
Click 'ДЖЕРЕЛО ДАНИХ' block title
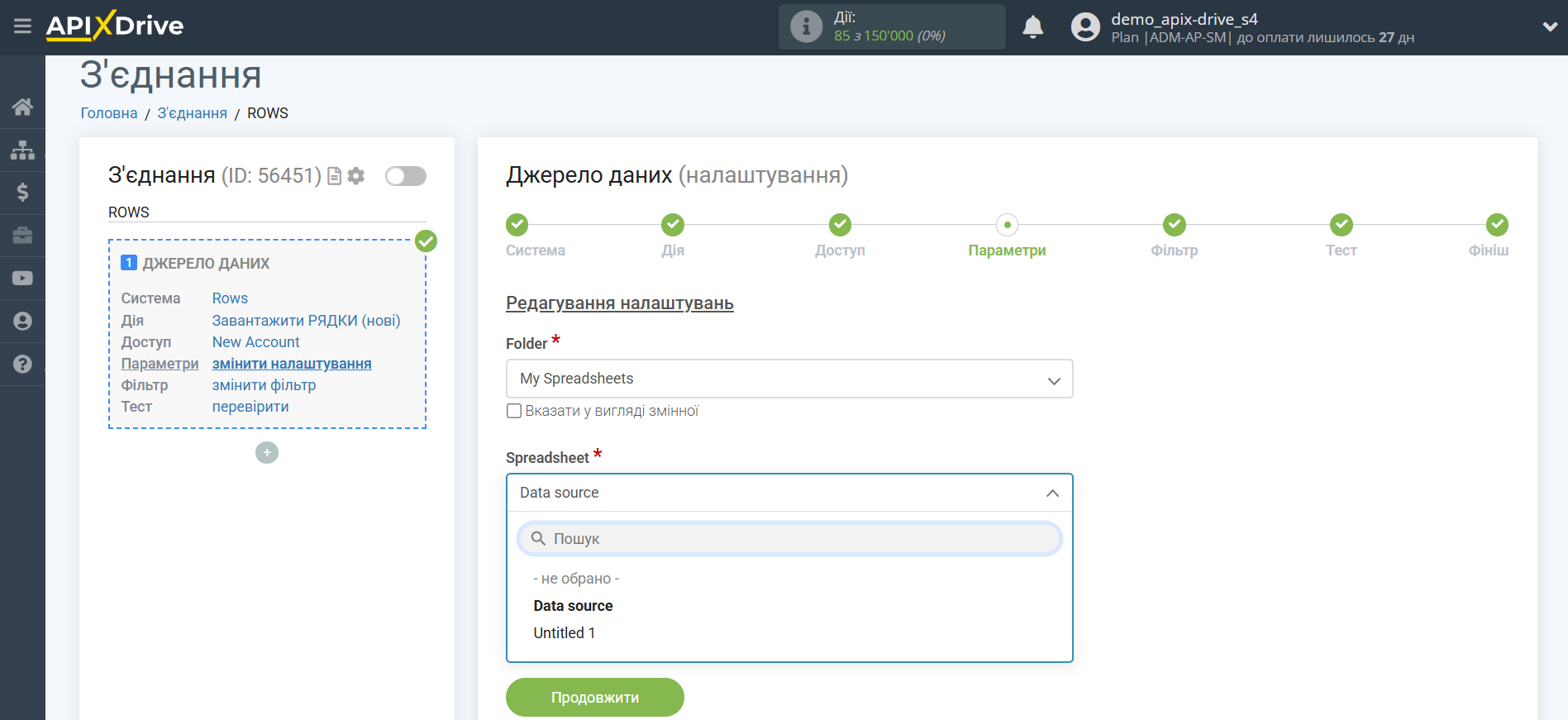(x=206, y=264)
